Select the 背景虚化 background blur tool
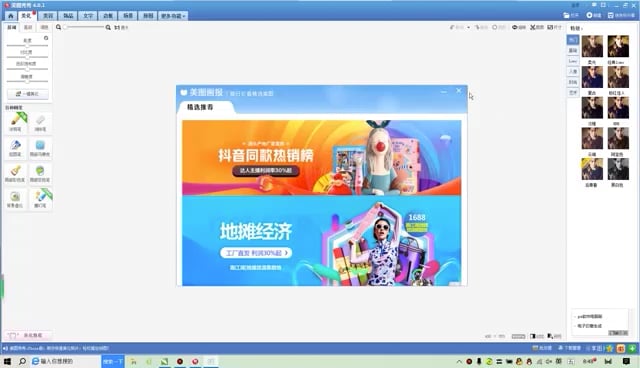This screenshot has width=640, height=368. tap(16, 199)
